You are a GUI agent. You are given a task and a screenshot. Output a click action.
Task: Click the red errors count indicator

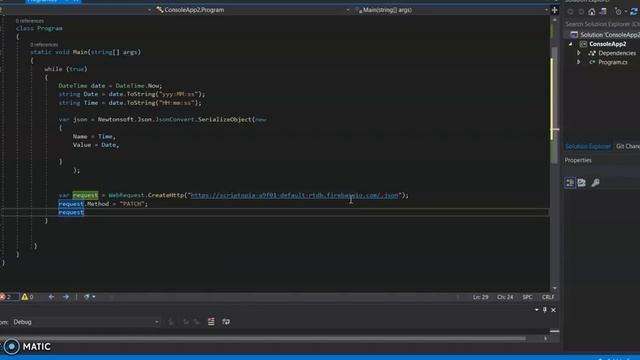pyautogui.click(x=6, y=297)
